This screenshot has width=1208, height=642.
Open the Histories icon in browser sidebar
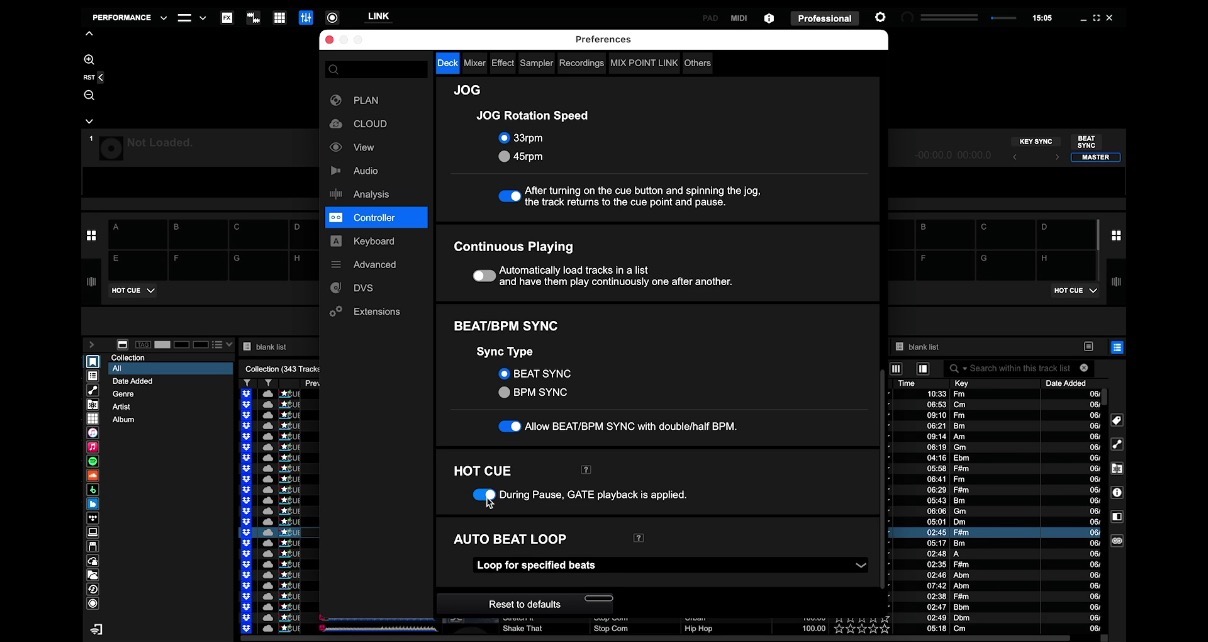(x=92, y=590)
